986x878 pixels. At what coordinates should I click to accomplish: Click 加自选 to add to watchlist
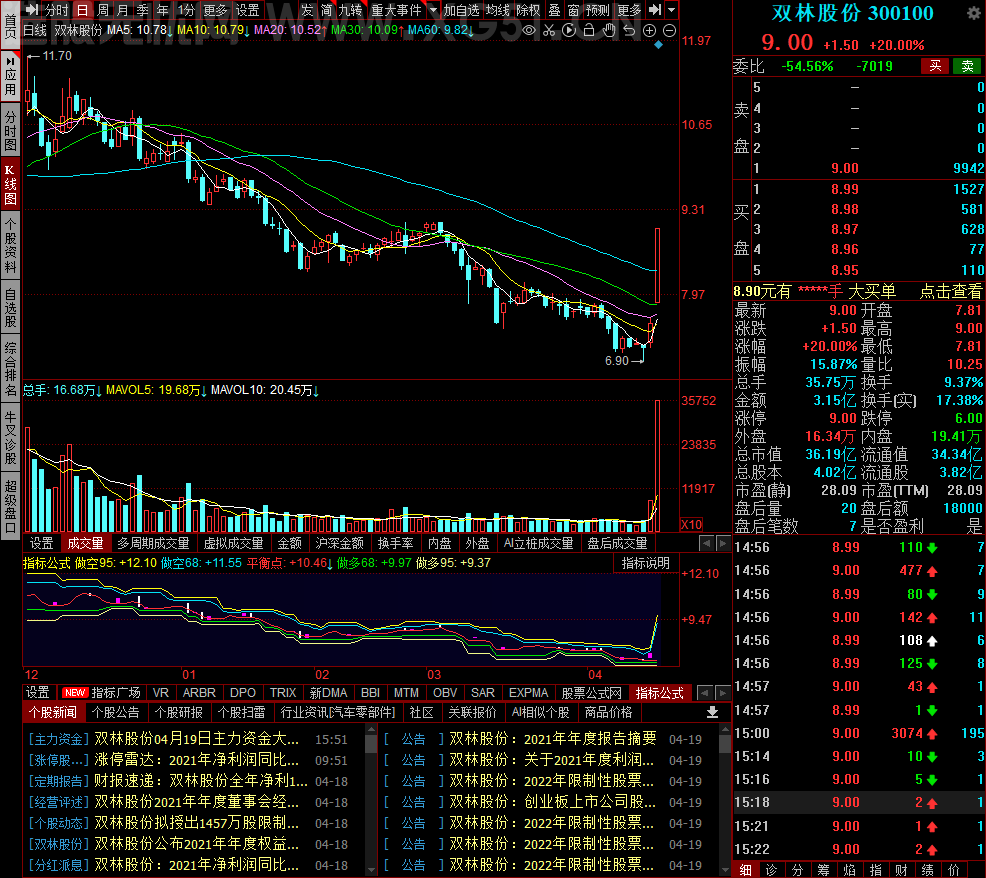tap(462, 10)
